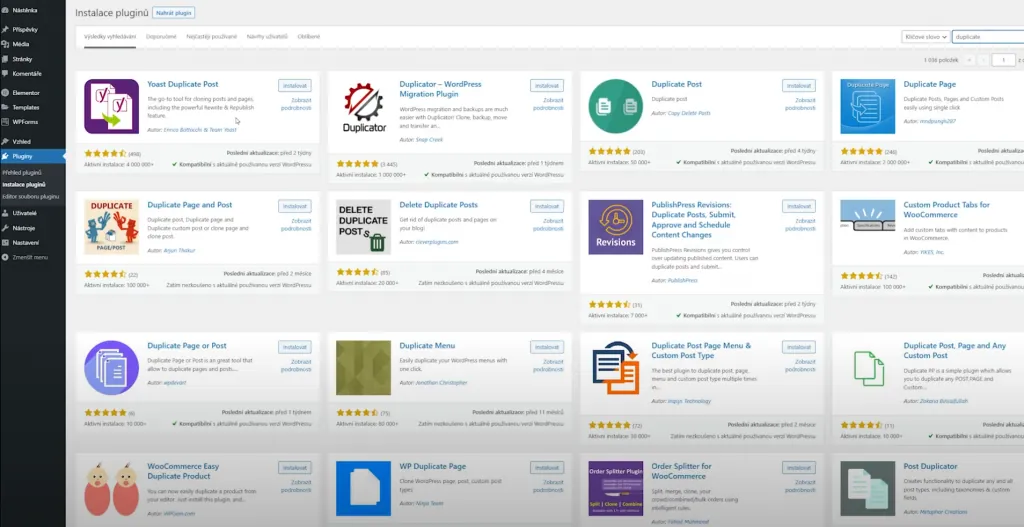Switch to the Nejčastěji používané tab

212,37
